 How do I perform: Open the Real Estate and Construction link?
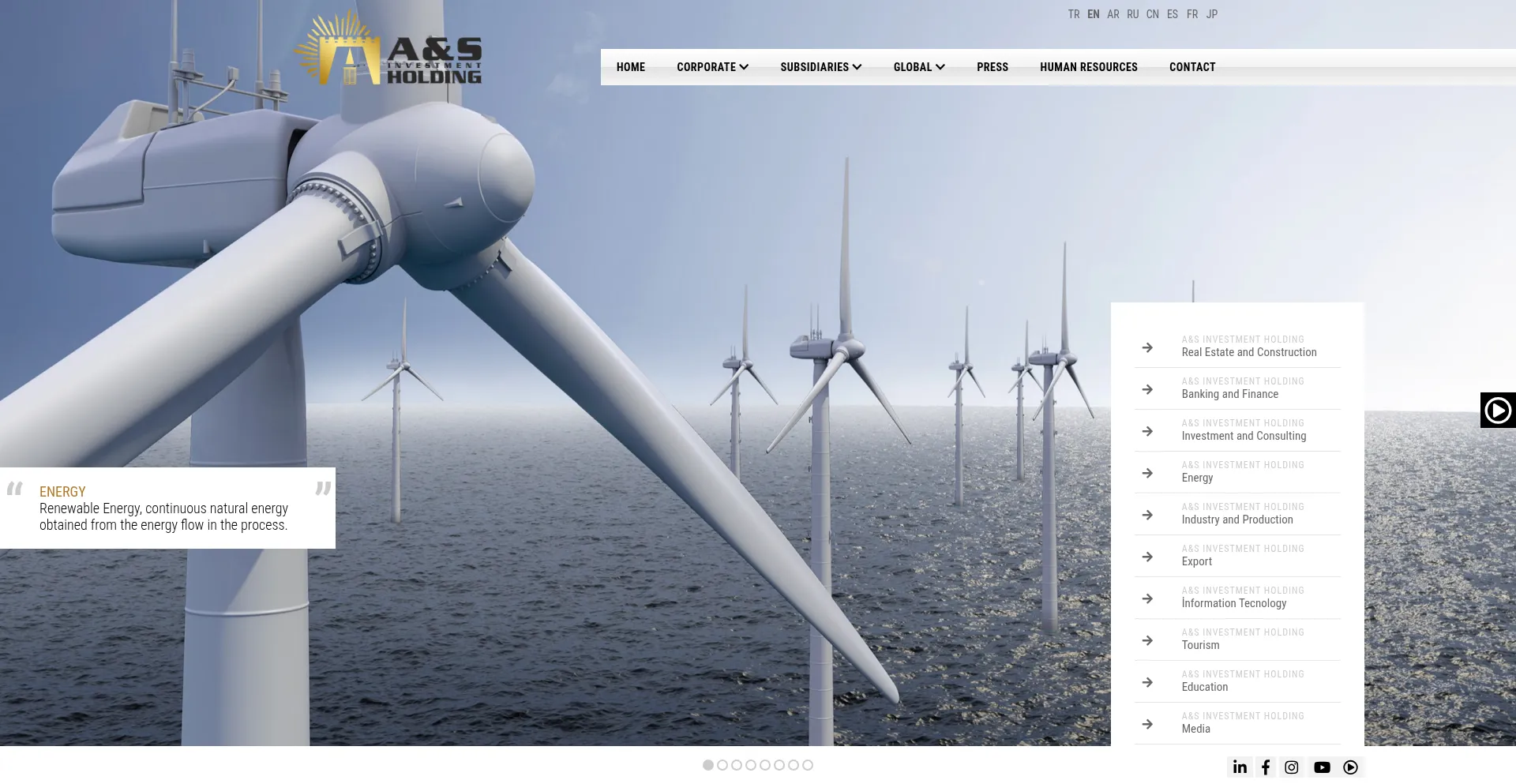[x=1248, y=352]
